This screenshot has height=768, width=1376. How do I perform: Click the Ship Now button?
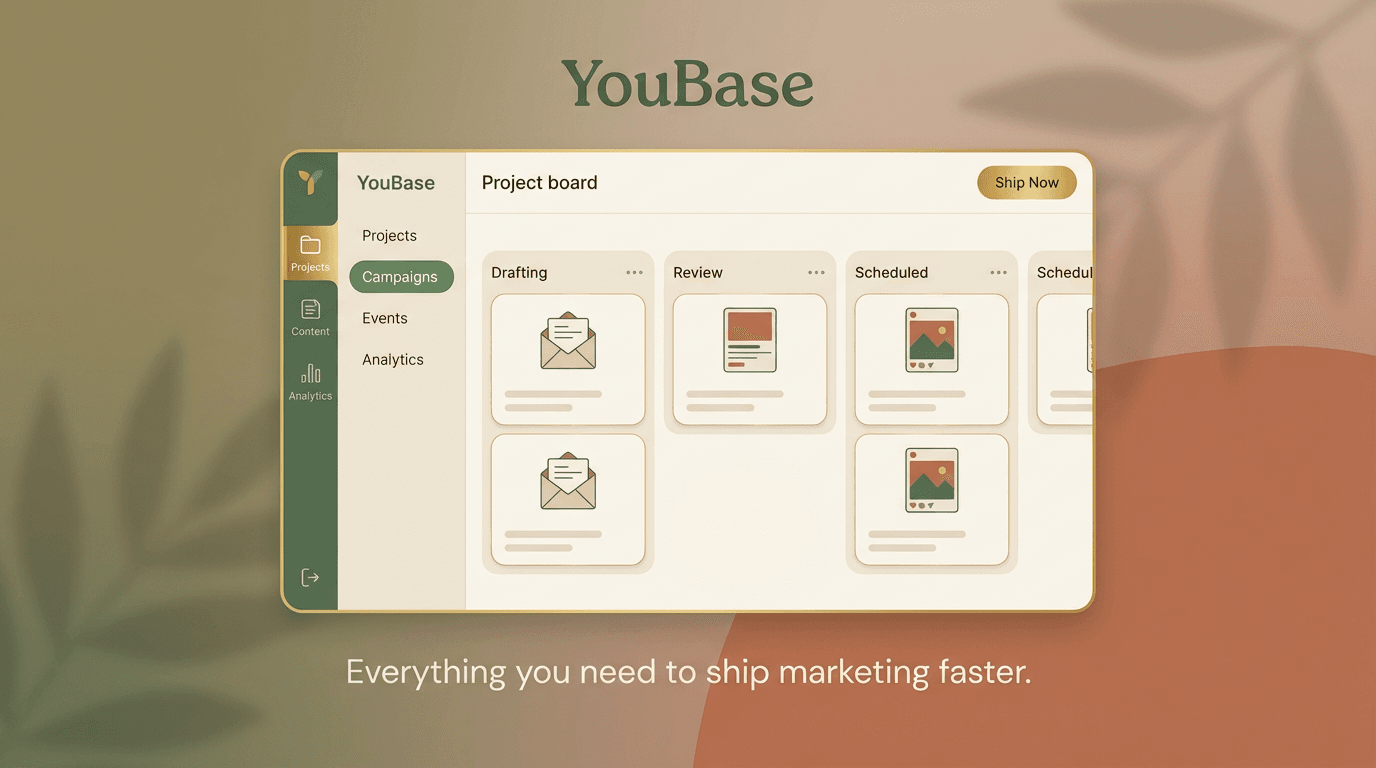pyautogui.click(x=1027, y=182)
